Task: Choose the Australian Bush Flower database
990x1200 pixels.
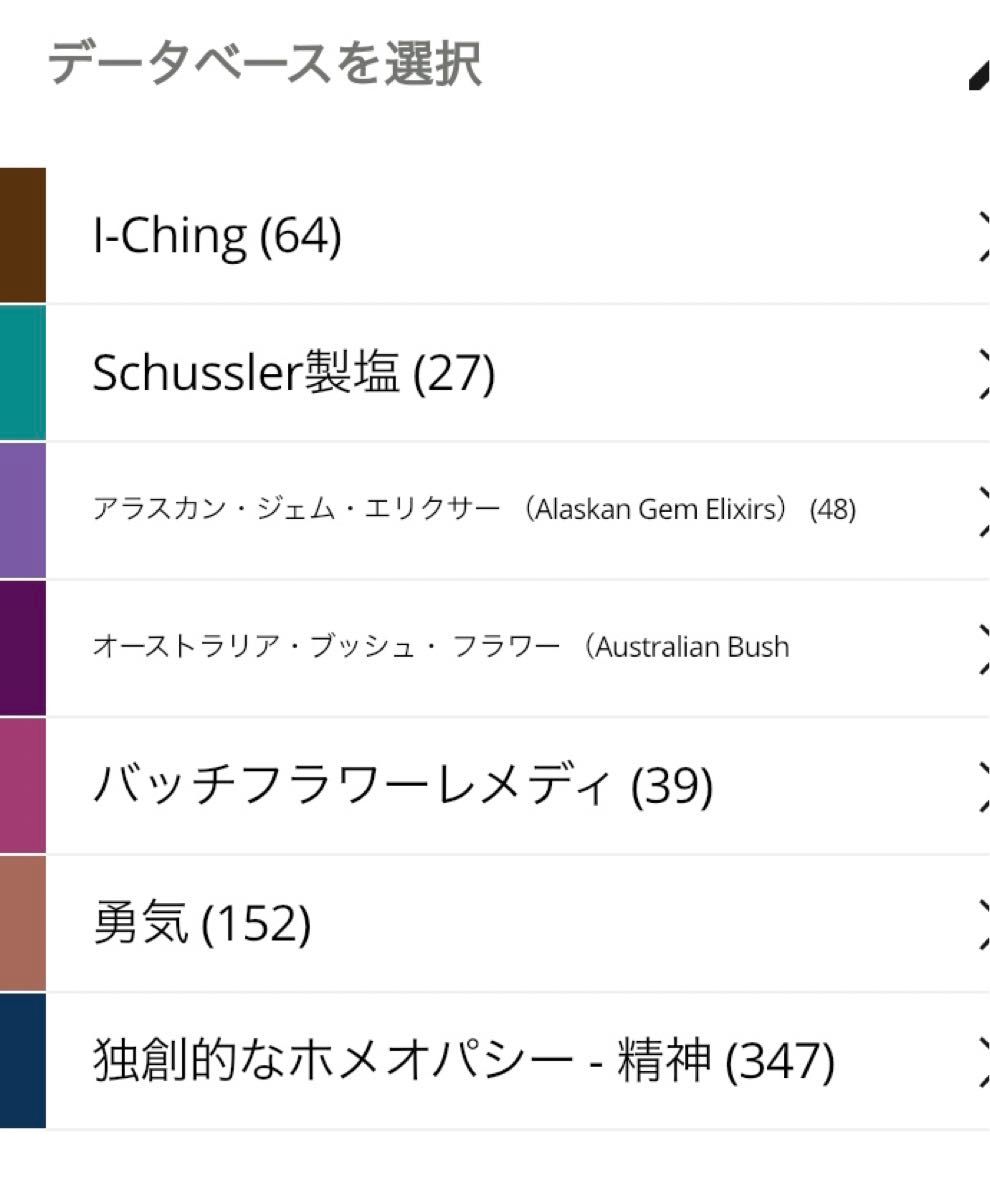Action: pos(440,647)
